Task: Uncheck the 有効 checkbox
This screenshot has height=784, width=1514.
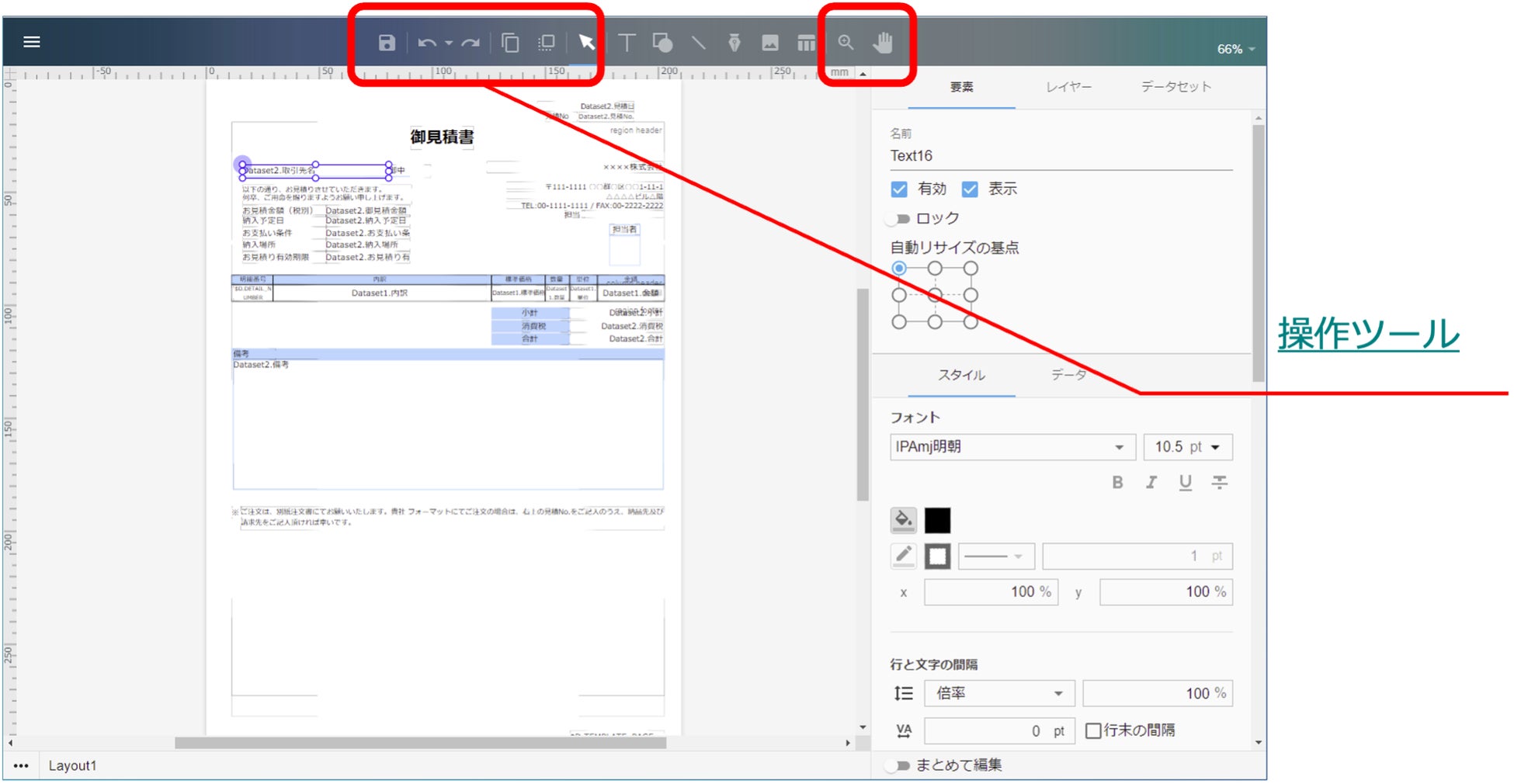Action: tap(899, 189)
